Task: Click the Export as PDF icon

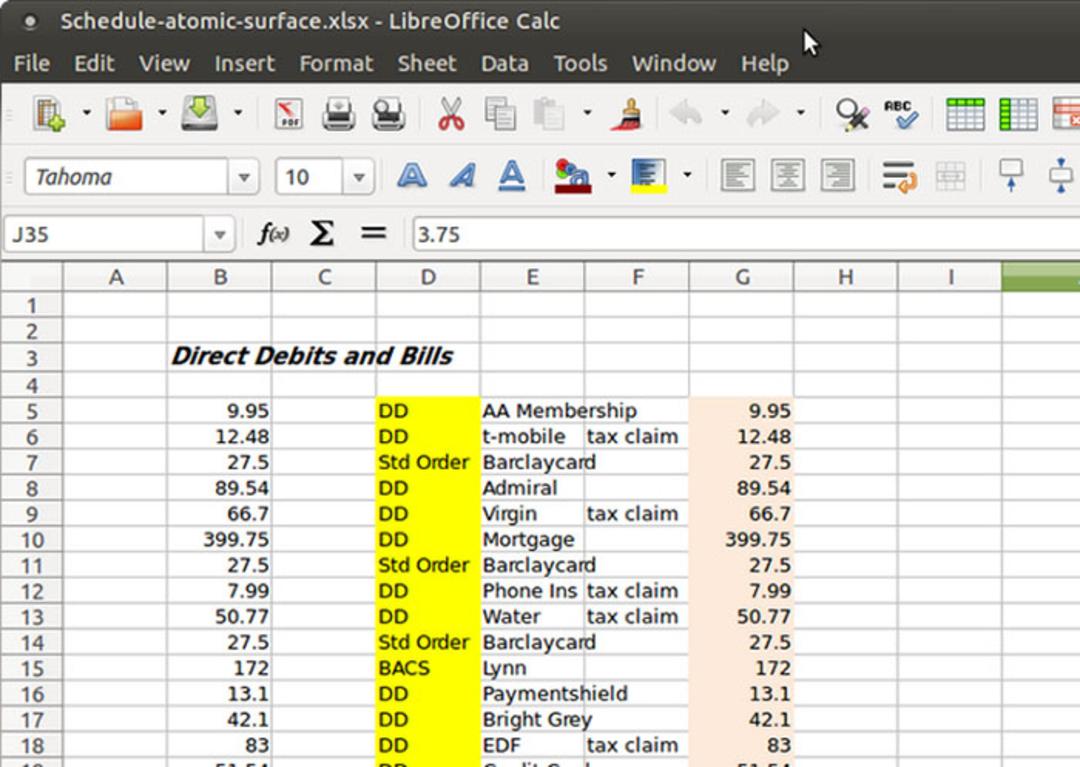Action: pos(289,114)
